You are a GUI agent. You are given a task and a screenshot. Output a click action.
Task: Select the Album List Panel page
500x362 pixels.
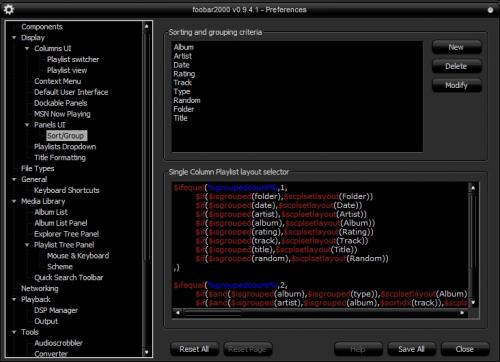point(61,223)
